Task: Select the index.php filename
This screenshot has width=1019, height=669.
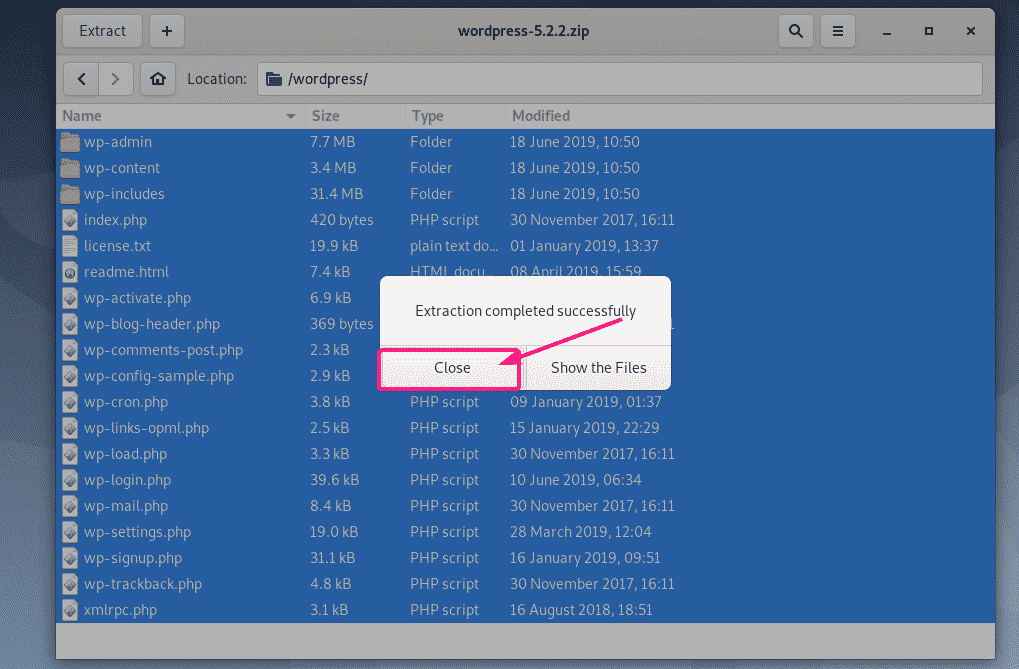Action: point(115,220)
